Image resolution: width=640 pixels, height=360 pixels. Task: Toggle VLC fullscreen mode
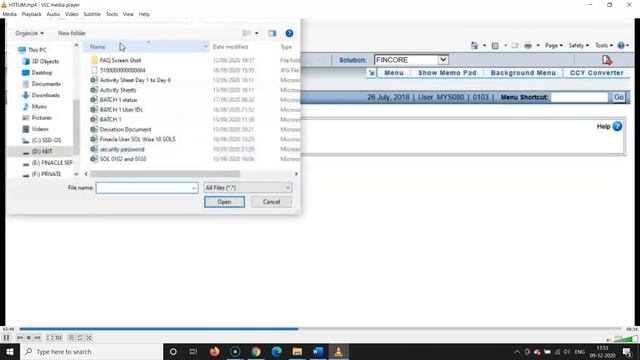(50, 338)
